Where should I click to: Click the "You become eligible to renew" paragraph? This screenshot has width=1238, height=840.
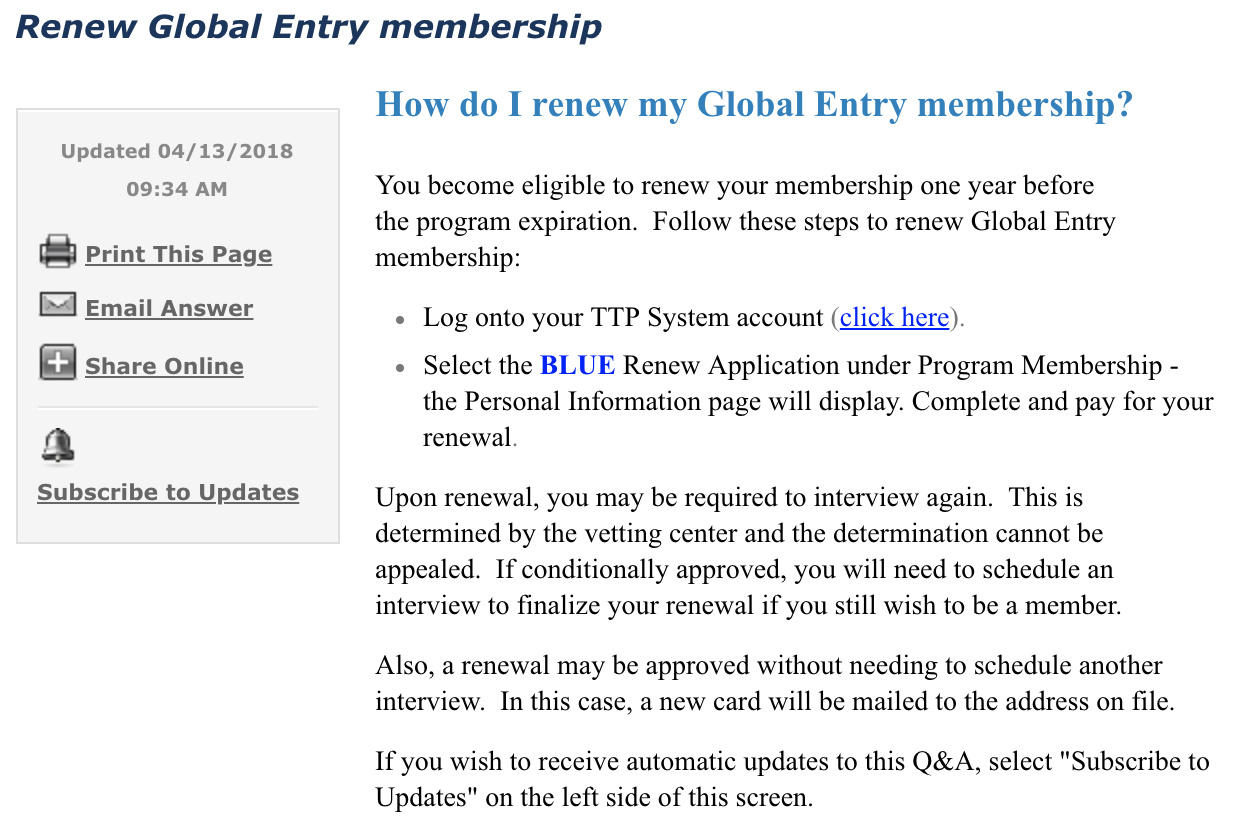pyautogui.click(x=744, y=221)
